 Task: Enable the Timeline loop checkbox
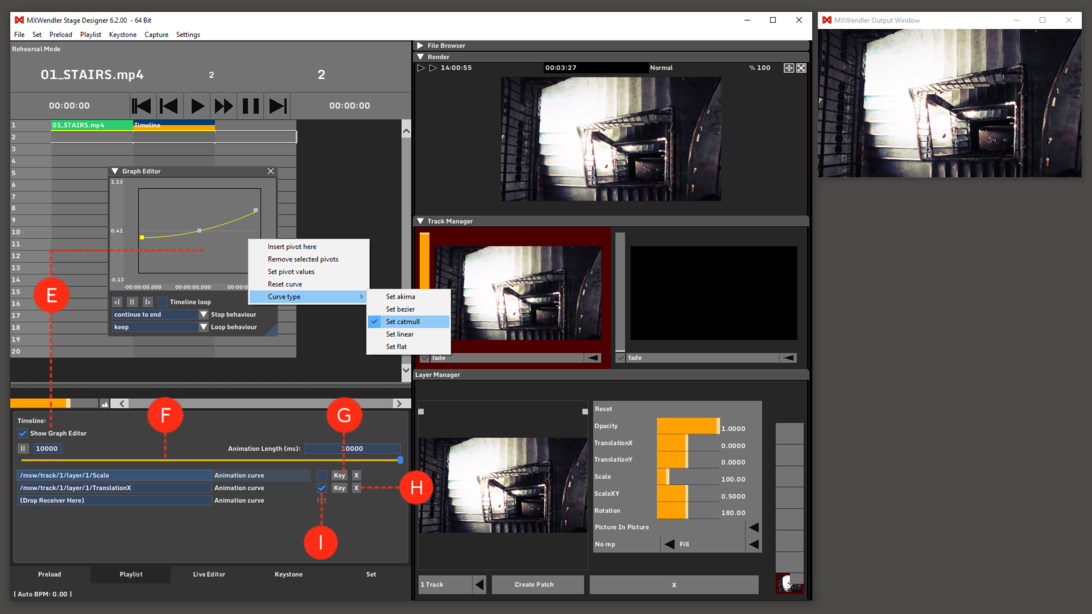[162, 301]
